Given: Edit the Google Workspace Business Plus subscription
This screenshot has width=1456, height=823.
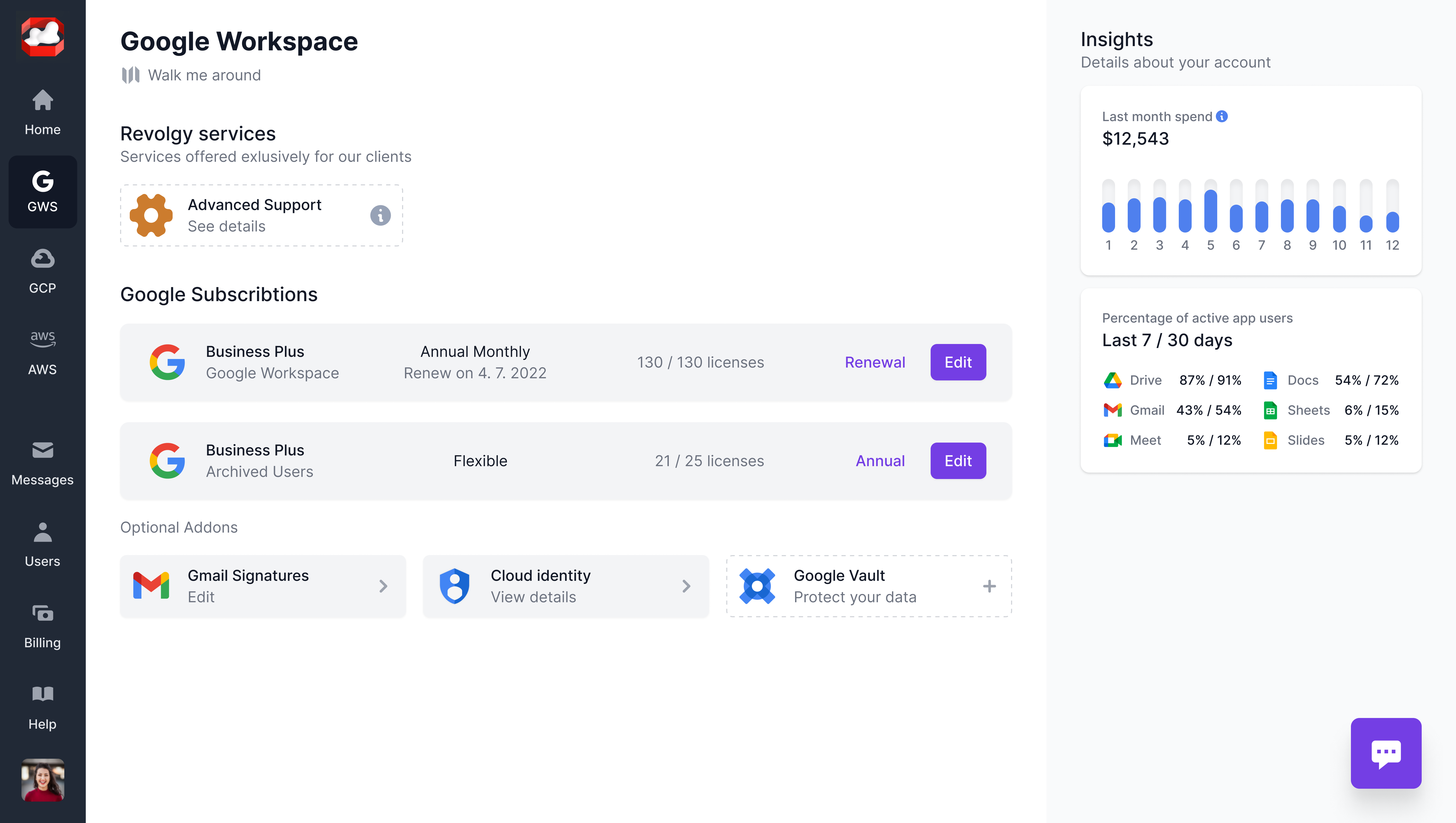Looking at the screenshot, I should (x=958, y=362).
